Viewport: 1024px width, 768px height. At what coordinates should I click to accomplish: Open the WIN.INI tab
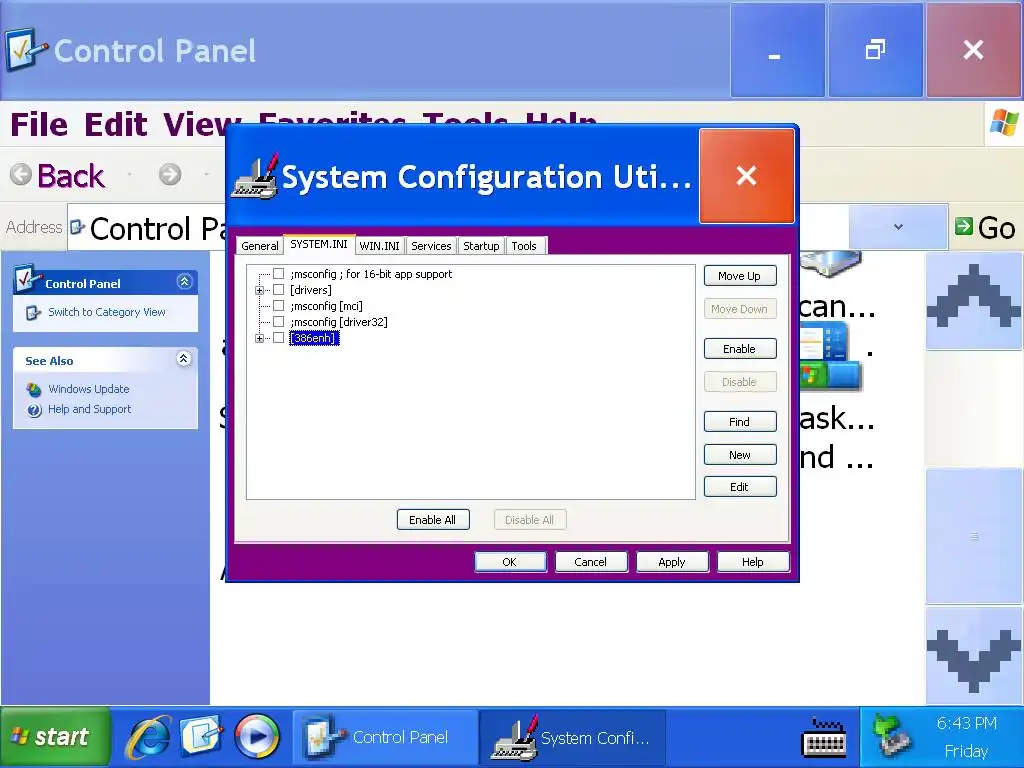[x=379, y=246]
